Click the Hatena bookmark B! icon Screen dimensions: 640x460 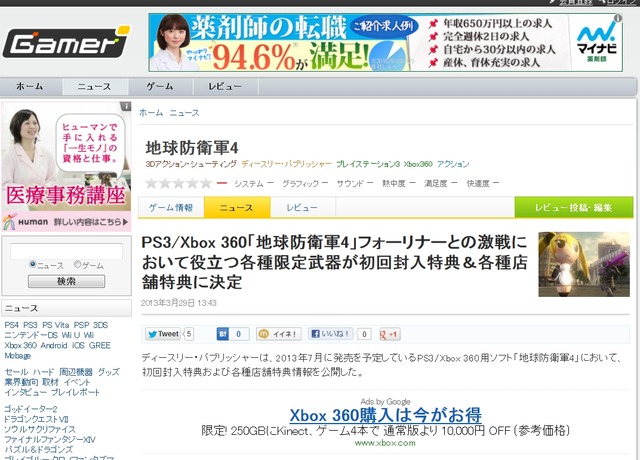(x=222, y=334)
